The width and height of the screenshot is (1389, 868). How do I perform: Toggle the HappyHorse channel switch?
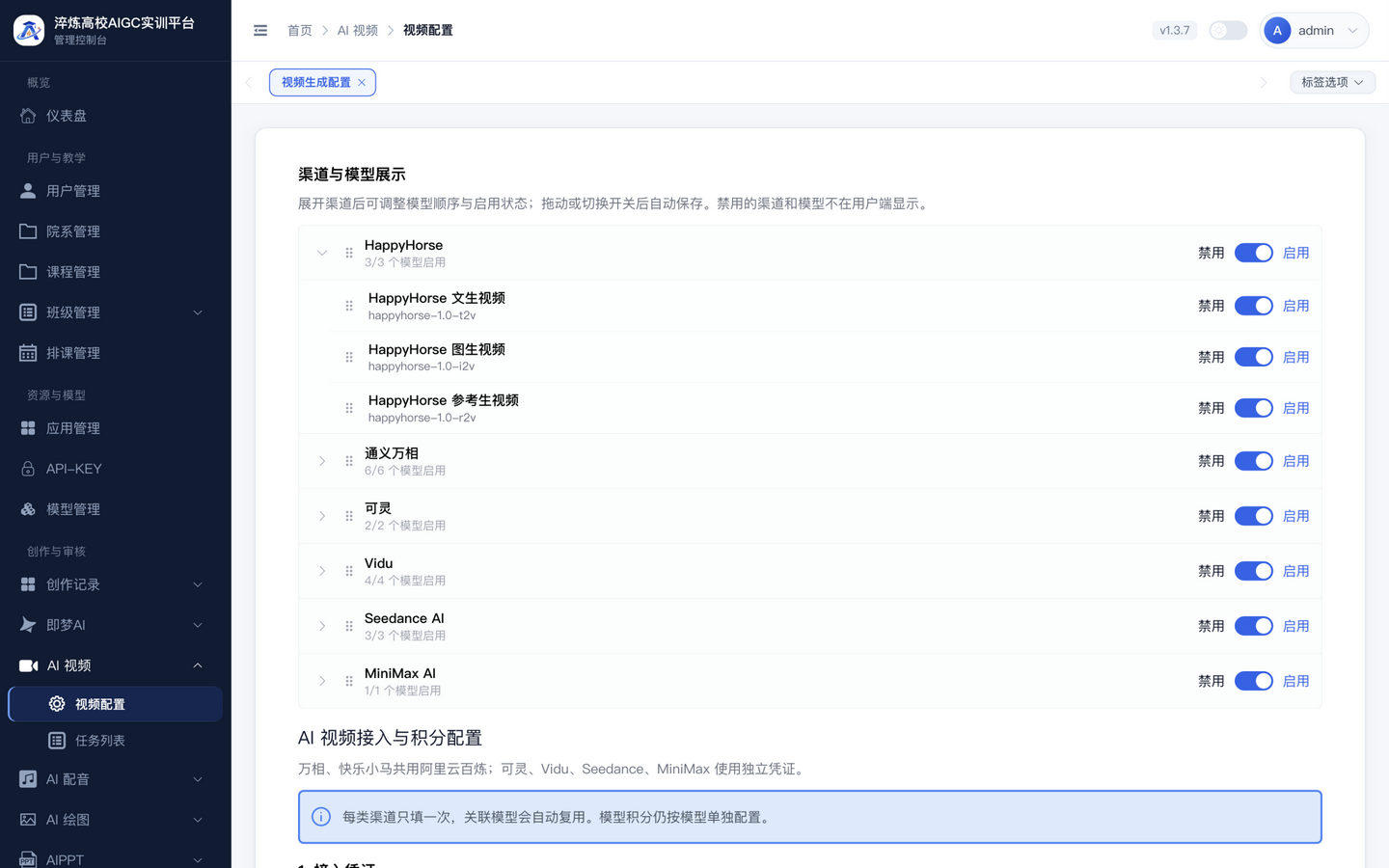point(1254,253)
